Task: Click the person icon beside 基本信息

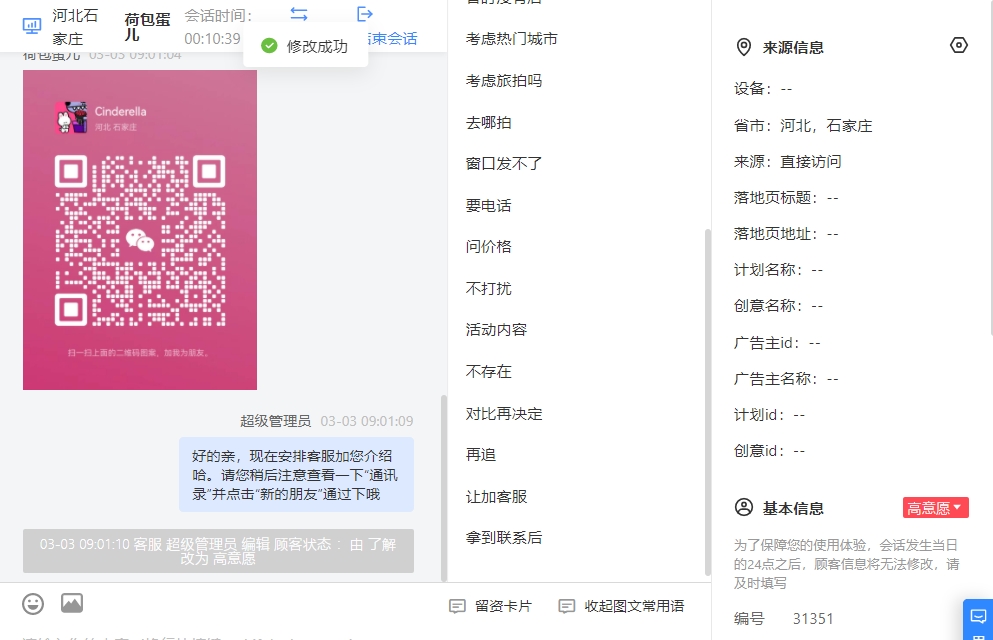Action: (x=744, y=507)
